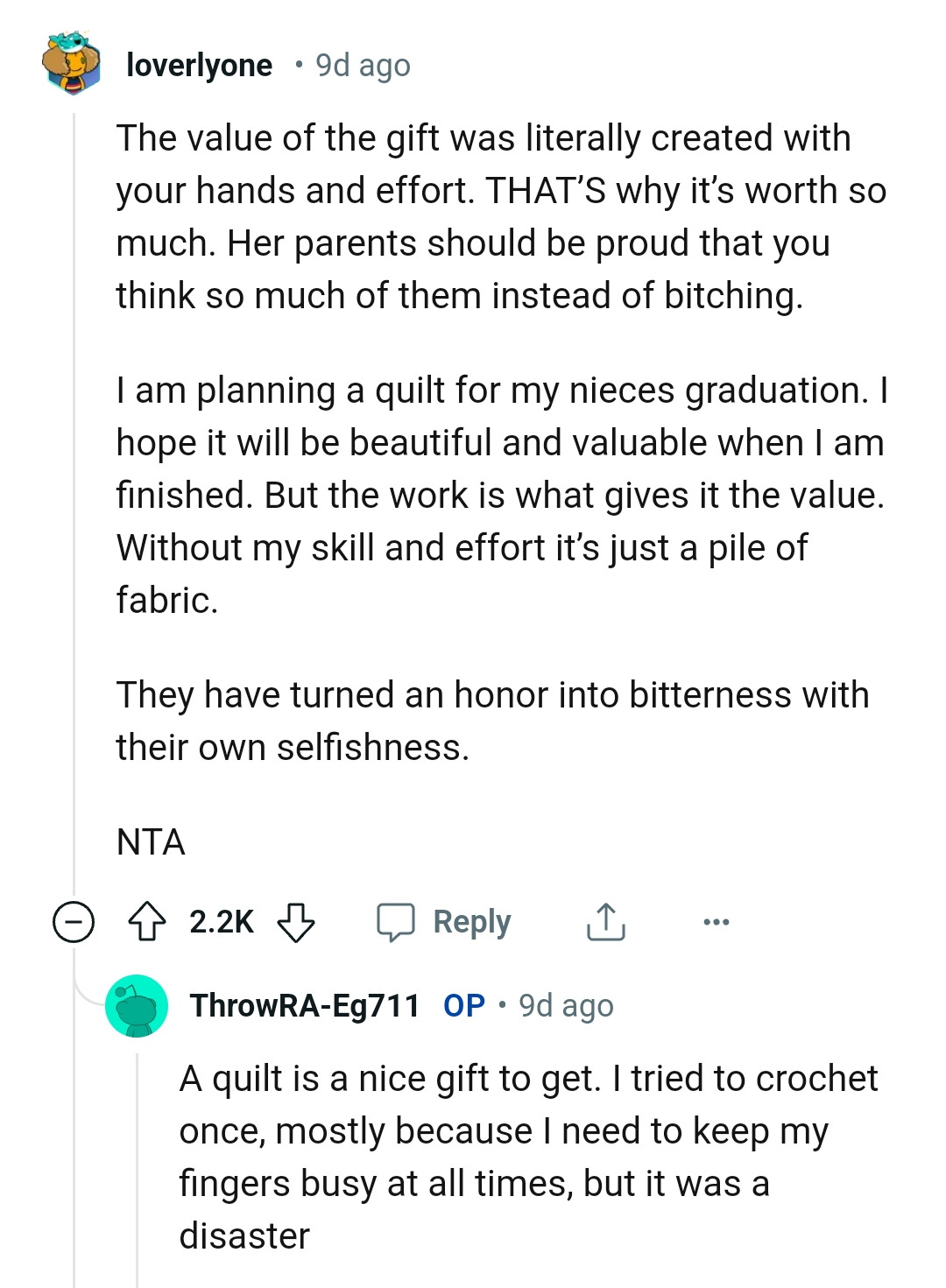The height and width of the screenshot is (1288, 946).
Task: Reply to loverlyone's comment
Action: (x=471, y=921)
